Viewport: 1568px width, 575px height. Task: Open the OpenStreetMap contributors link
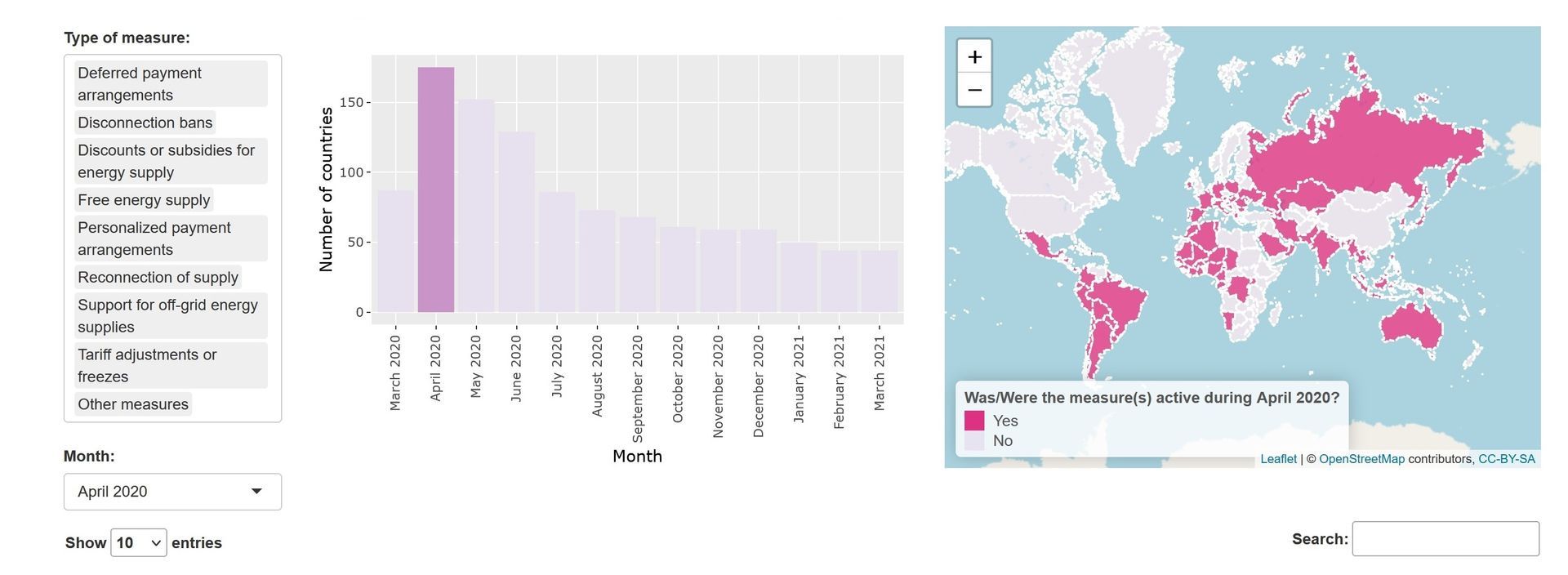pyautogui.click(x=1361, y=459)
